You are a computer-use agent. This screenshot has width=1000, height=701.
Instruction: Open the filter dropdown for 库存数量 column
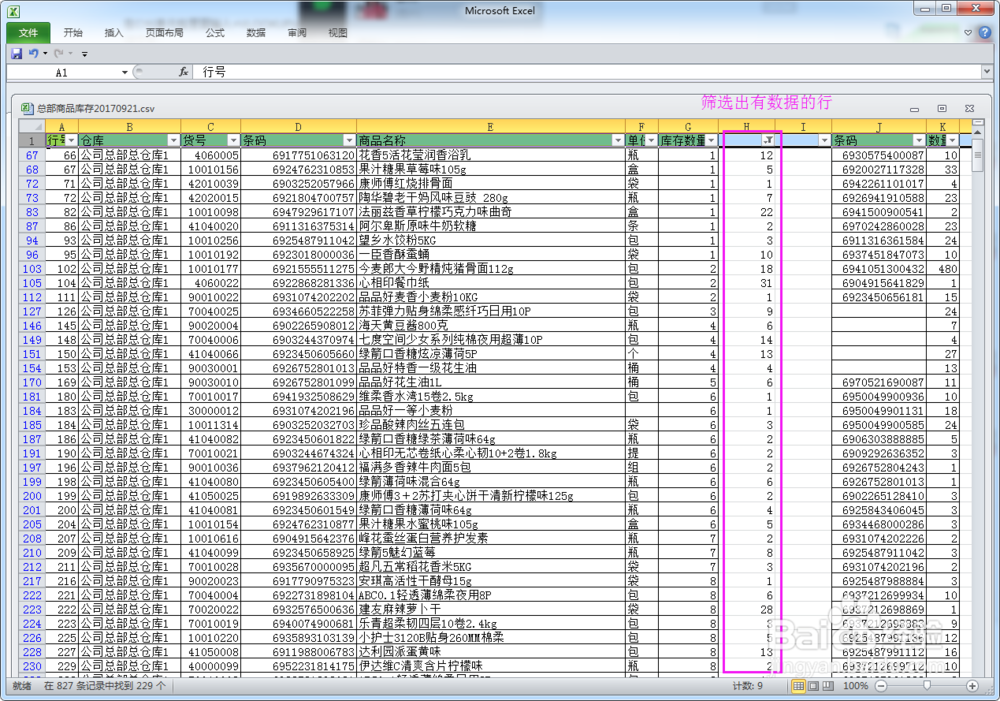[711, 140]
